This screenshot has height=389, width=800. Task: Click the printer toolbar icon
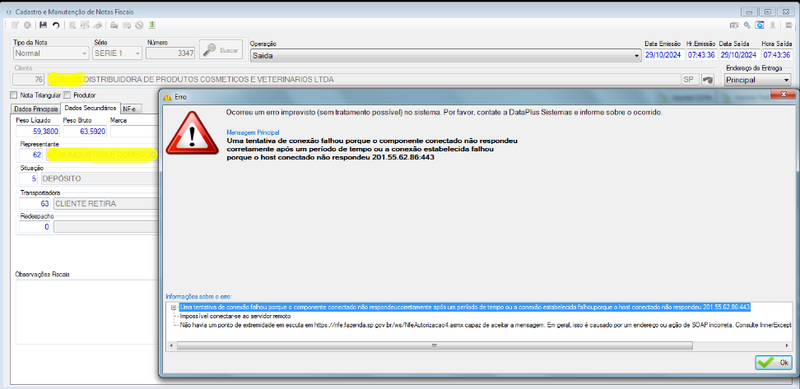click(114, 25)
